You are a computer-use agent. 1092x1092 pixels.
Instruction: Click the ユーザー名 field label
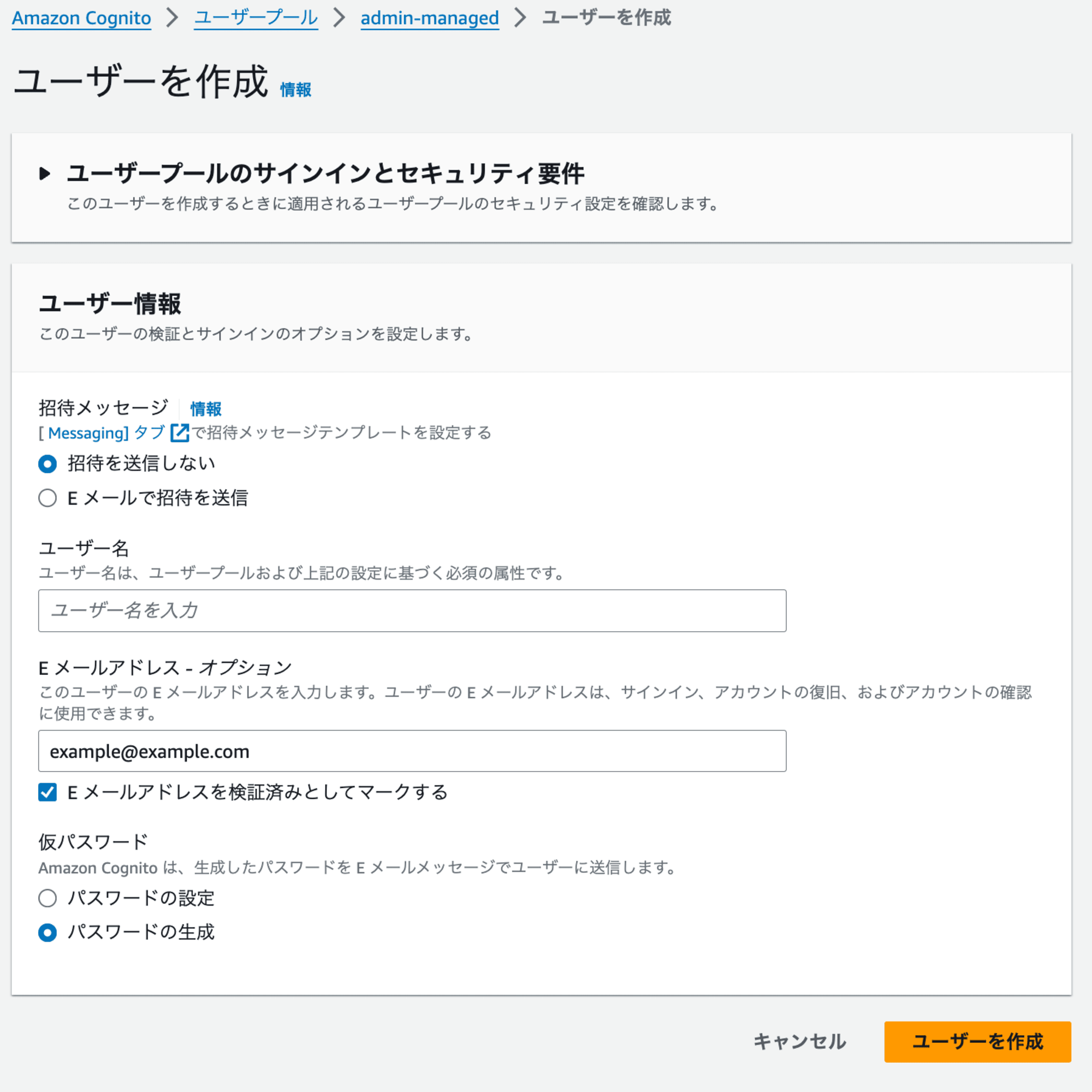pyautogui.click(x=84, y=548)
